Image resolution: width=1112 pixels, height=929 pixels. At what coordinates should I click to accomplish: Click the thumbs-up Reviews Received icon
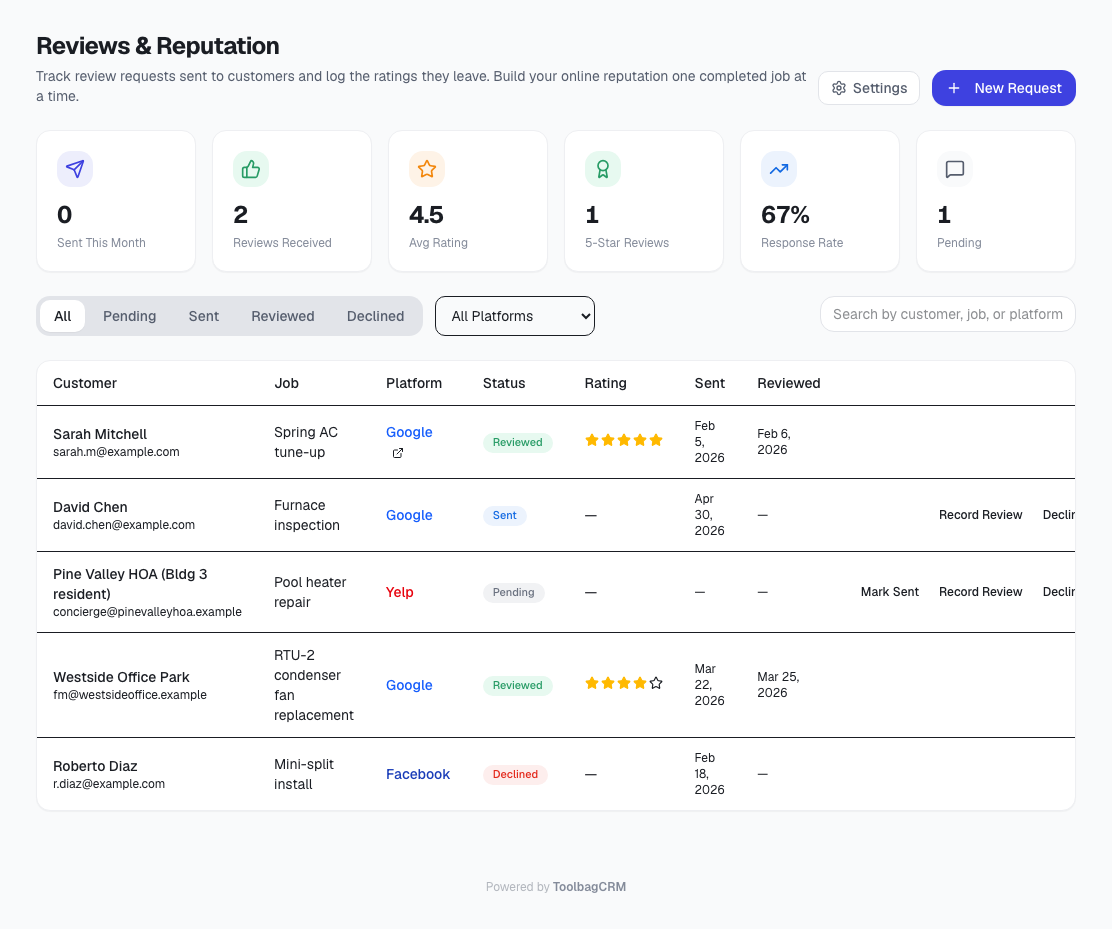click(251, 169)
